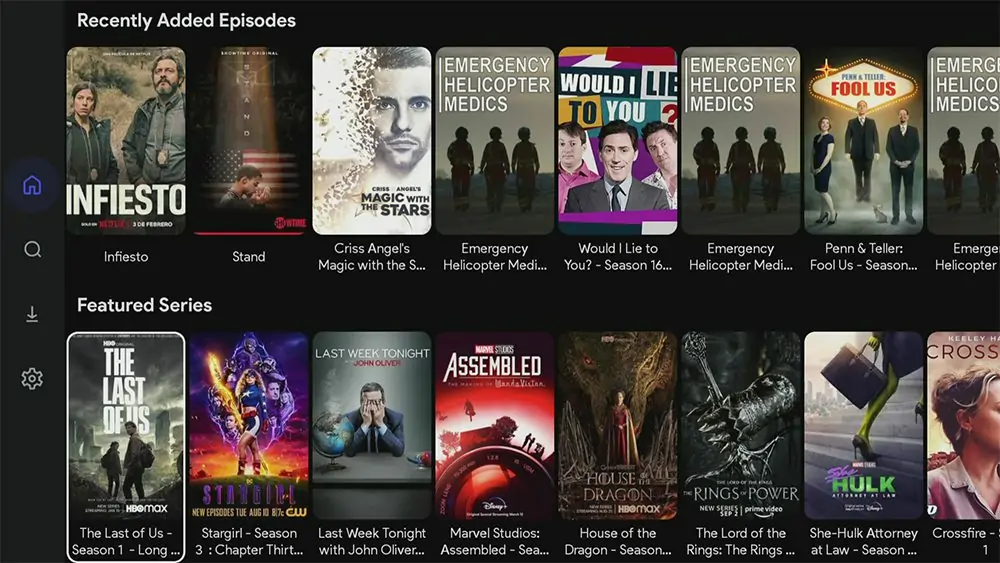
Task: Click 'Last Week Tonight with John Oliver' caption
Action: (372, 541)
